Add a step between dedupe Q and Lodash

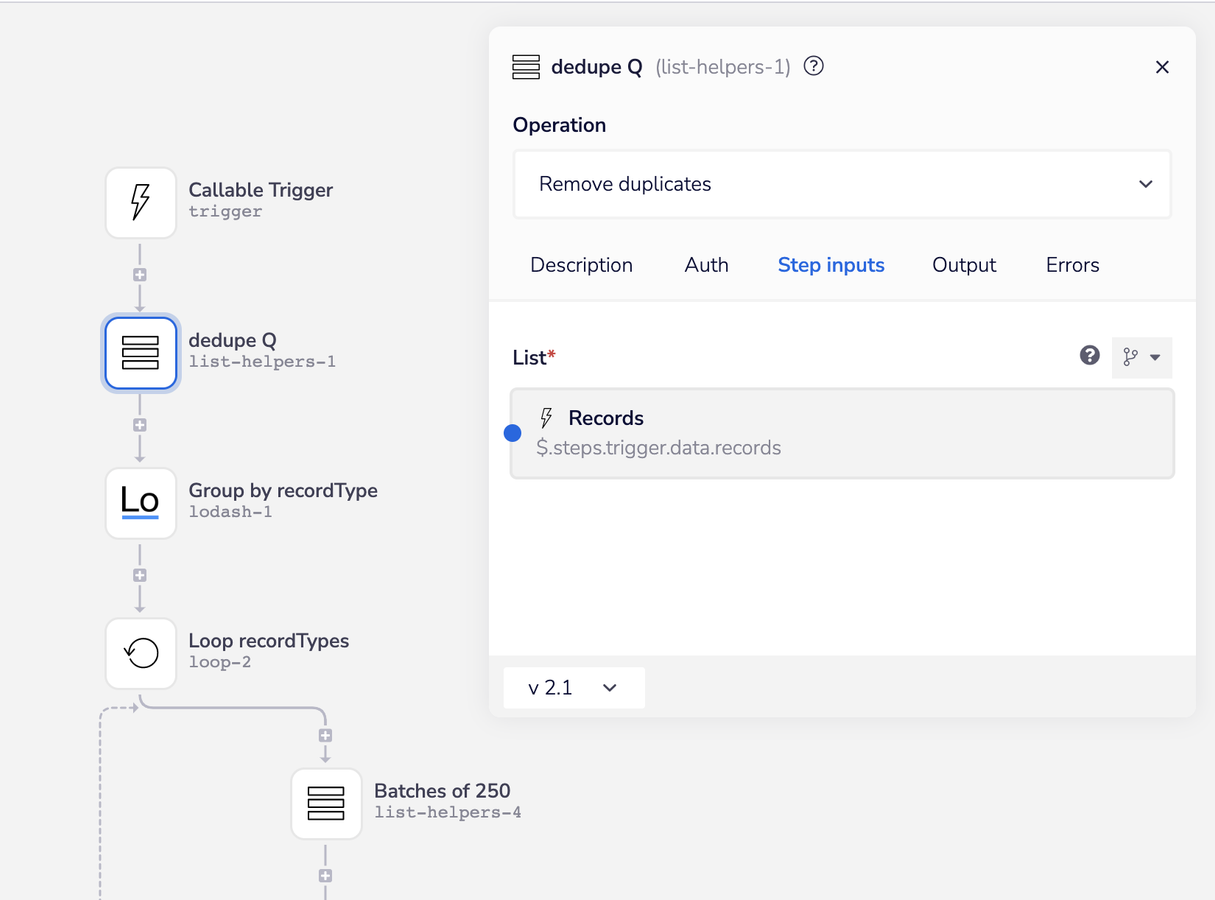click(x=140, y=425)
